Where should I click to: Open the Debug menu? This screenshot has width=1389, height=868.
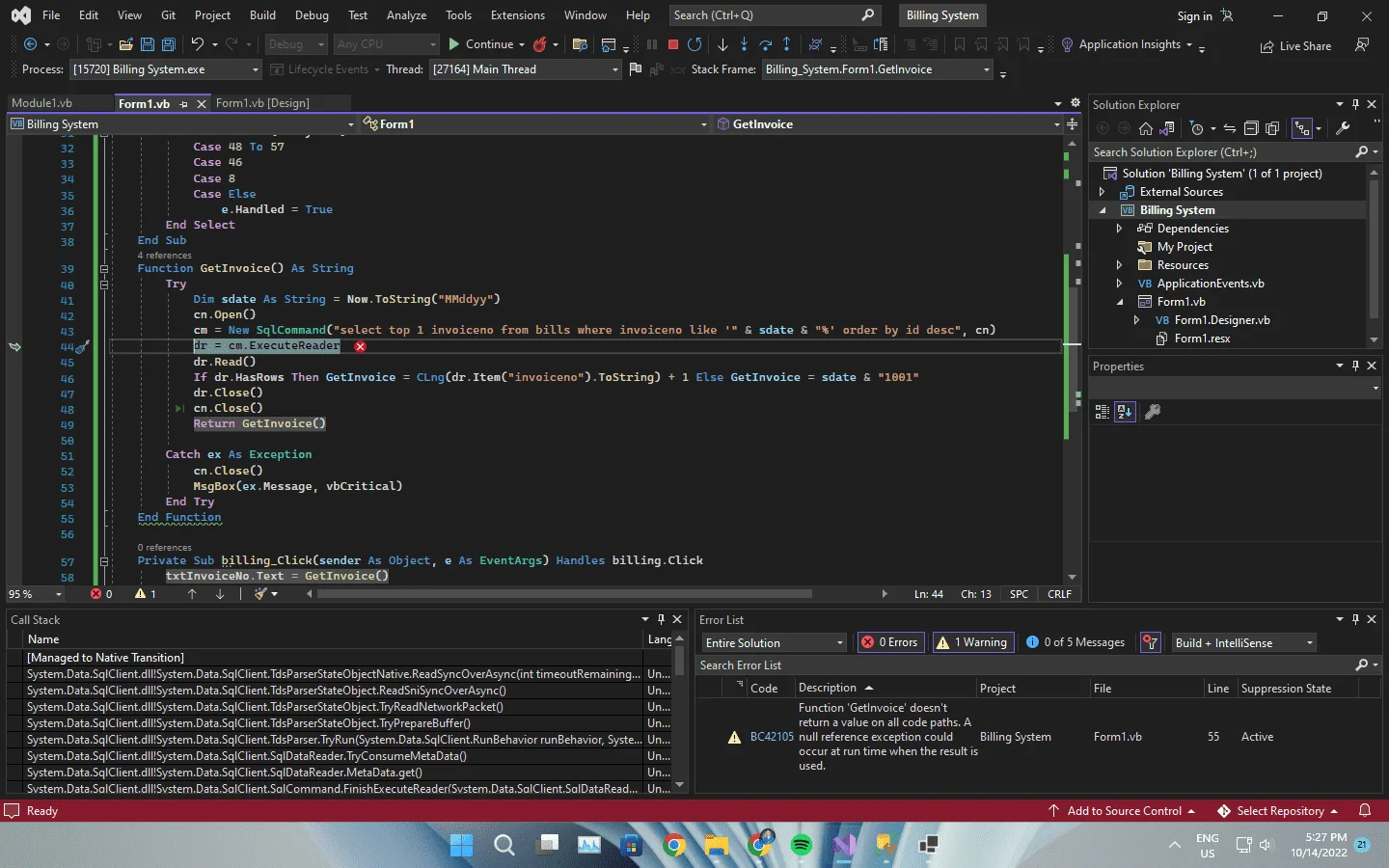pyautogui.click(x=312, y=15)
